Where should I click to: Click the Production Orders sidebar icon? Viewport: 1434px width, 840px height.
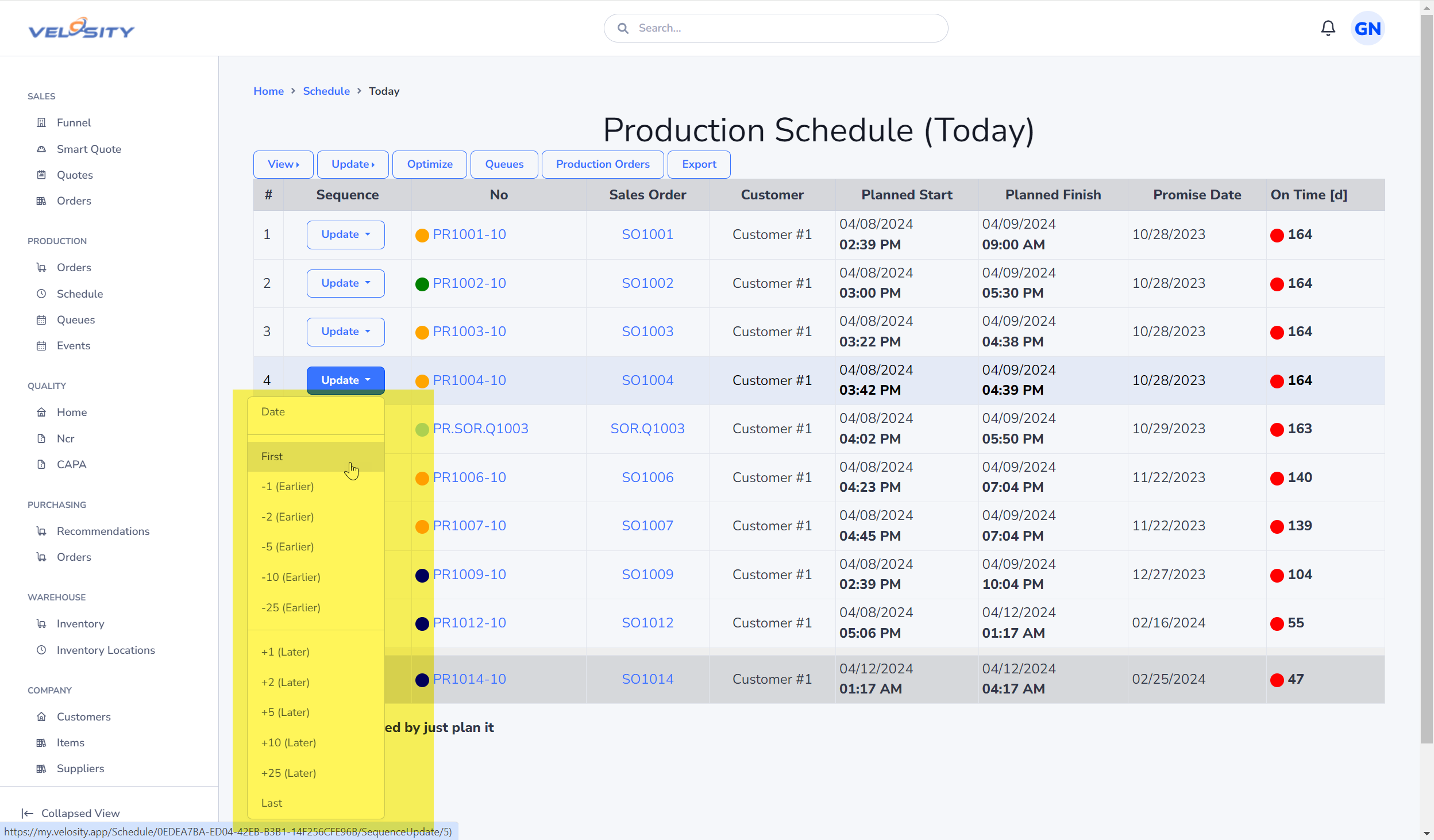[x=41, y=267]
